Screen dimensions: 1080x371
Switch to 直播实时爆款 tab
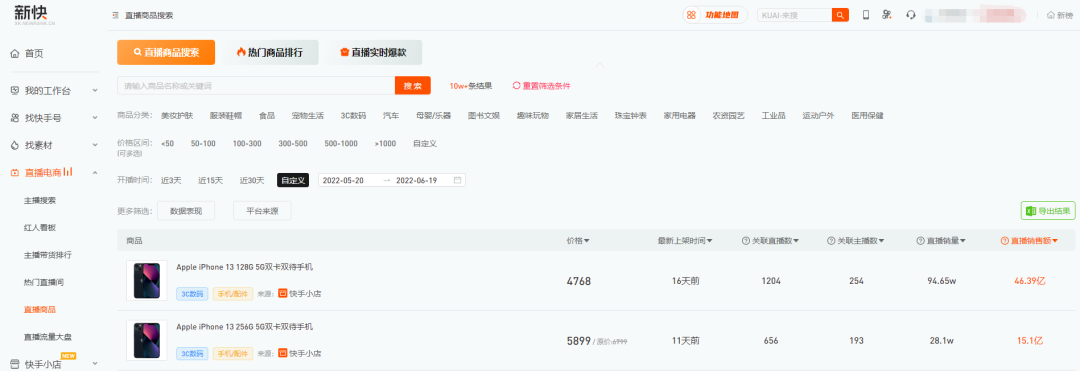pyautogui.click(x=373, y=52)
